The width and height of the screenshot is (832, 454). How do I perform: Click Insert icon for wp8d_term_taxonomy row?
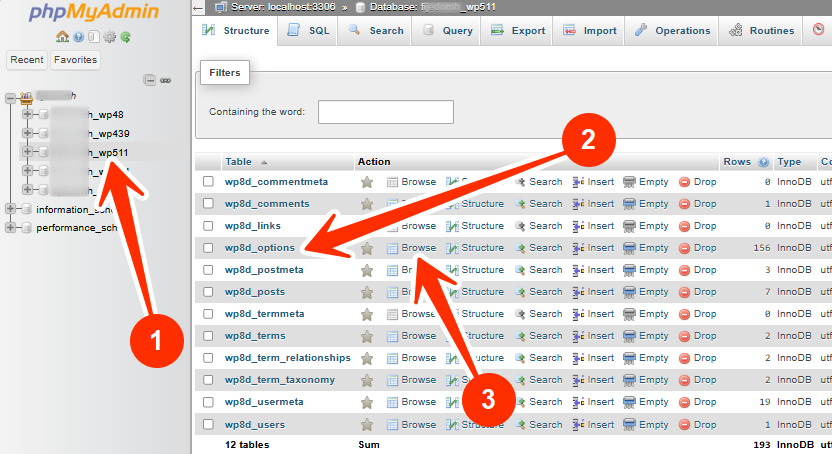(x=578, y=380)
